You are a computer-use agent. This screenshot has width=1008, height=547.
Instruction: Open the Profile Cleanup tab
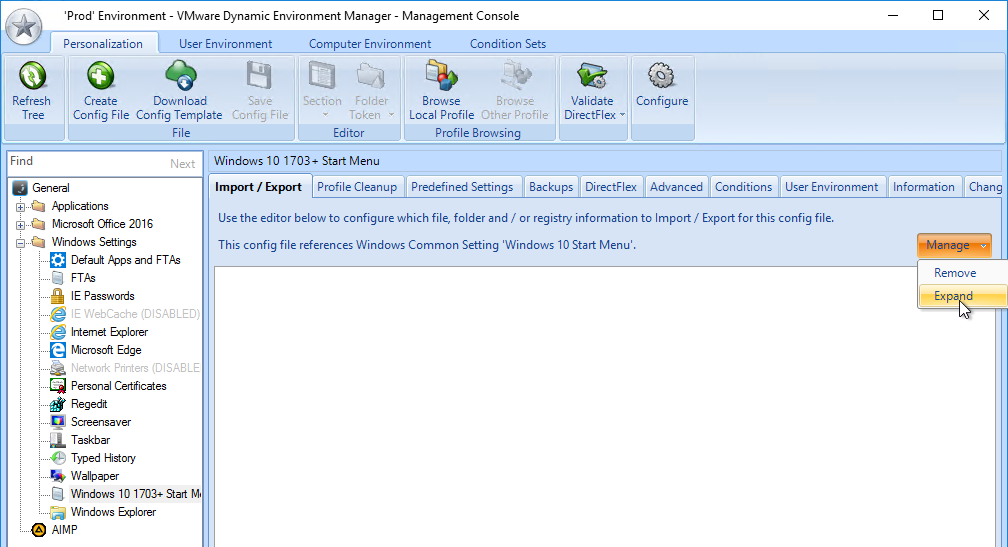(x=357, y=186)
